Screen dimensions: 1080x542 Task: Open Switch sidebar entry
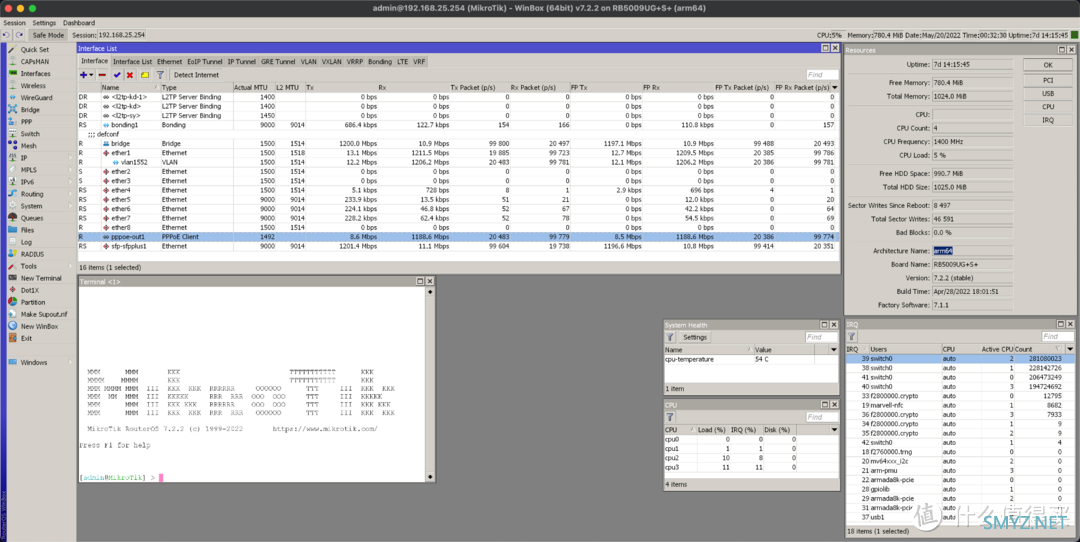[30, 134]
